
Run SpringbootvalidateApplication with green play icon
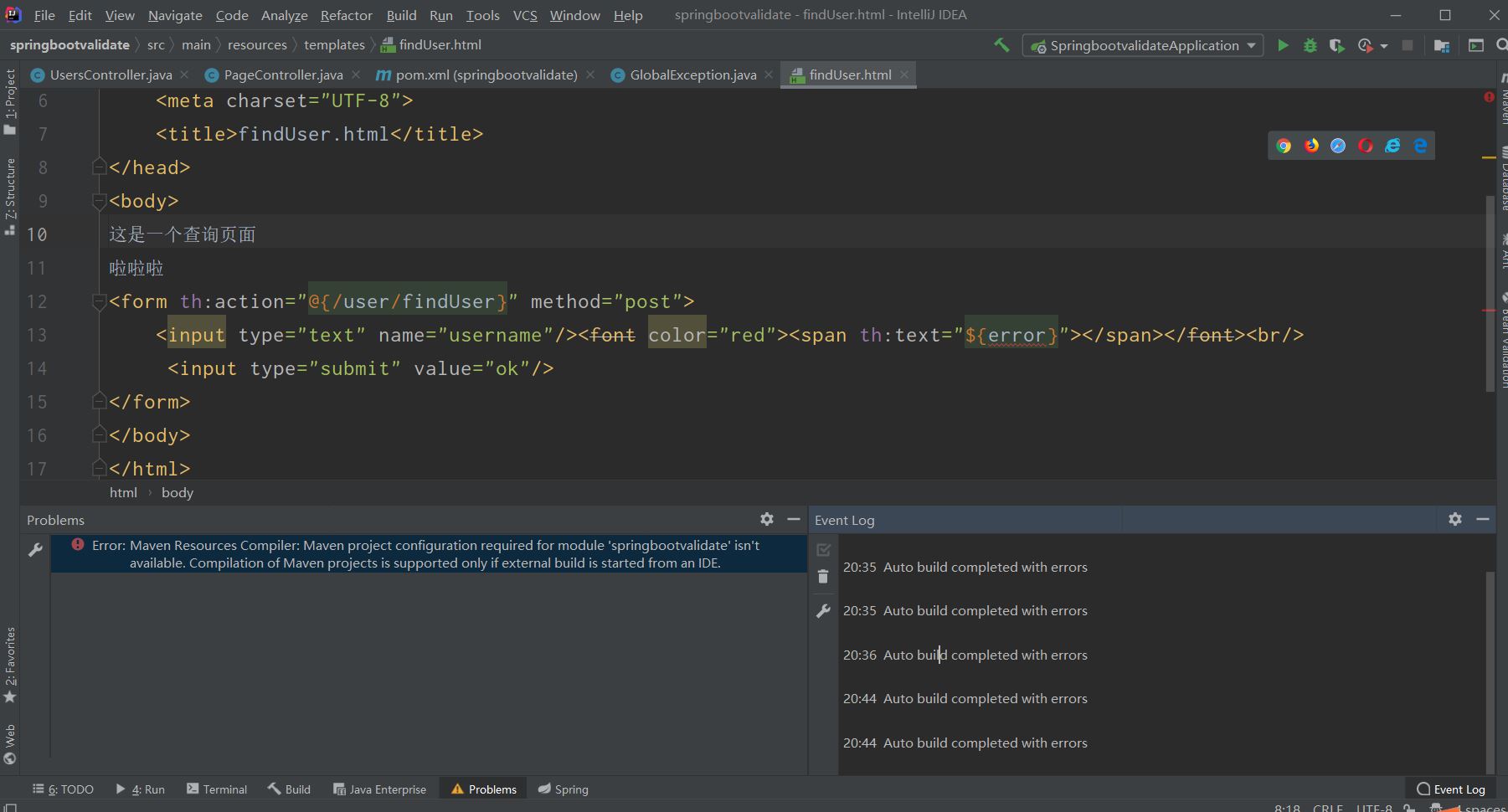point(1283,45)
